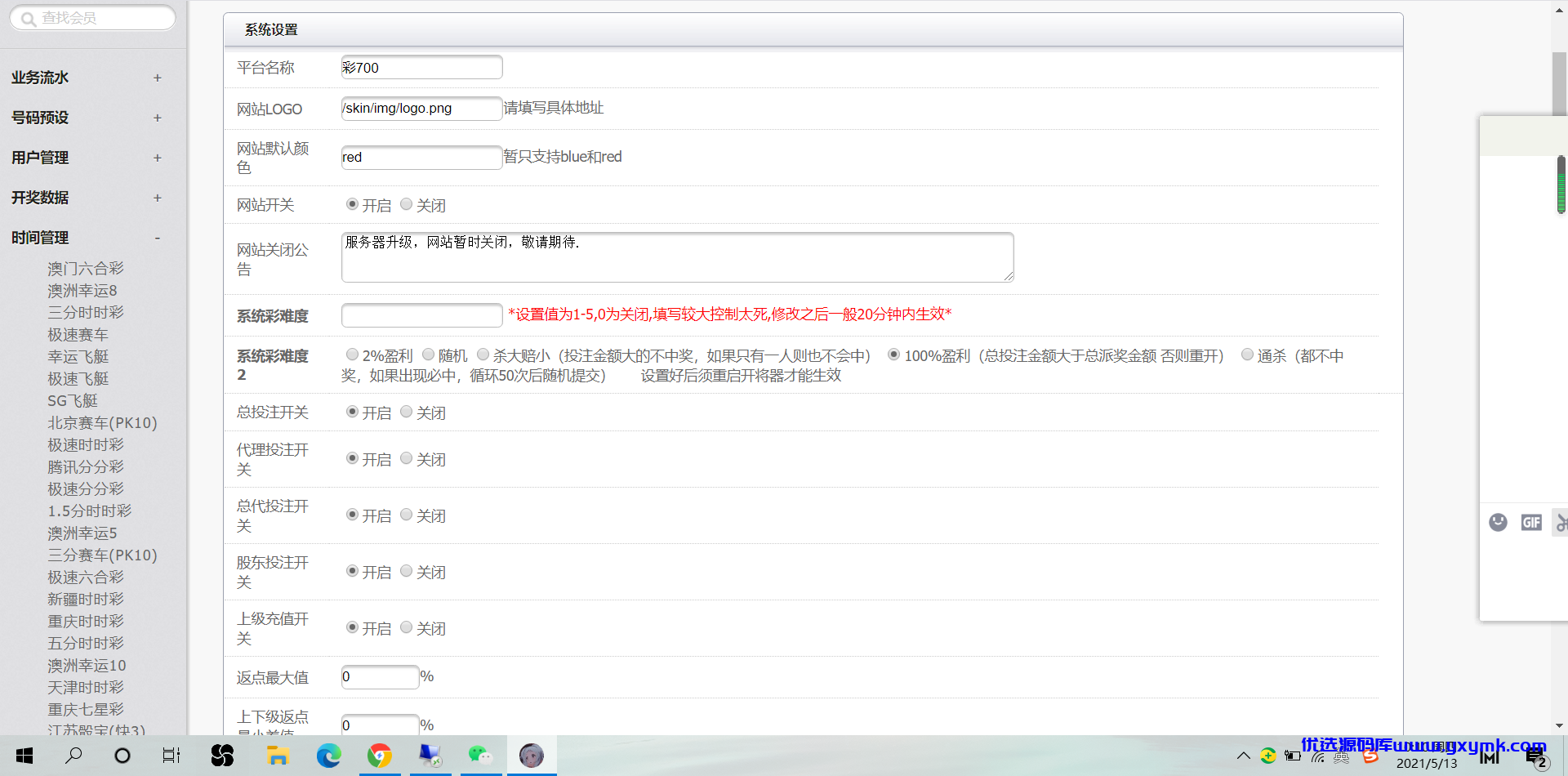Select 通杀 difficulty option
This screenshot has width=1568, height=776.
[x=1247, y=355]
